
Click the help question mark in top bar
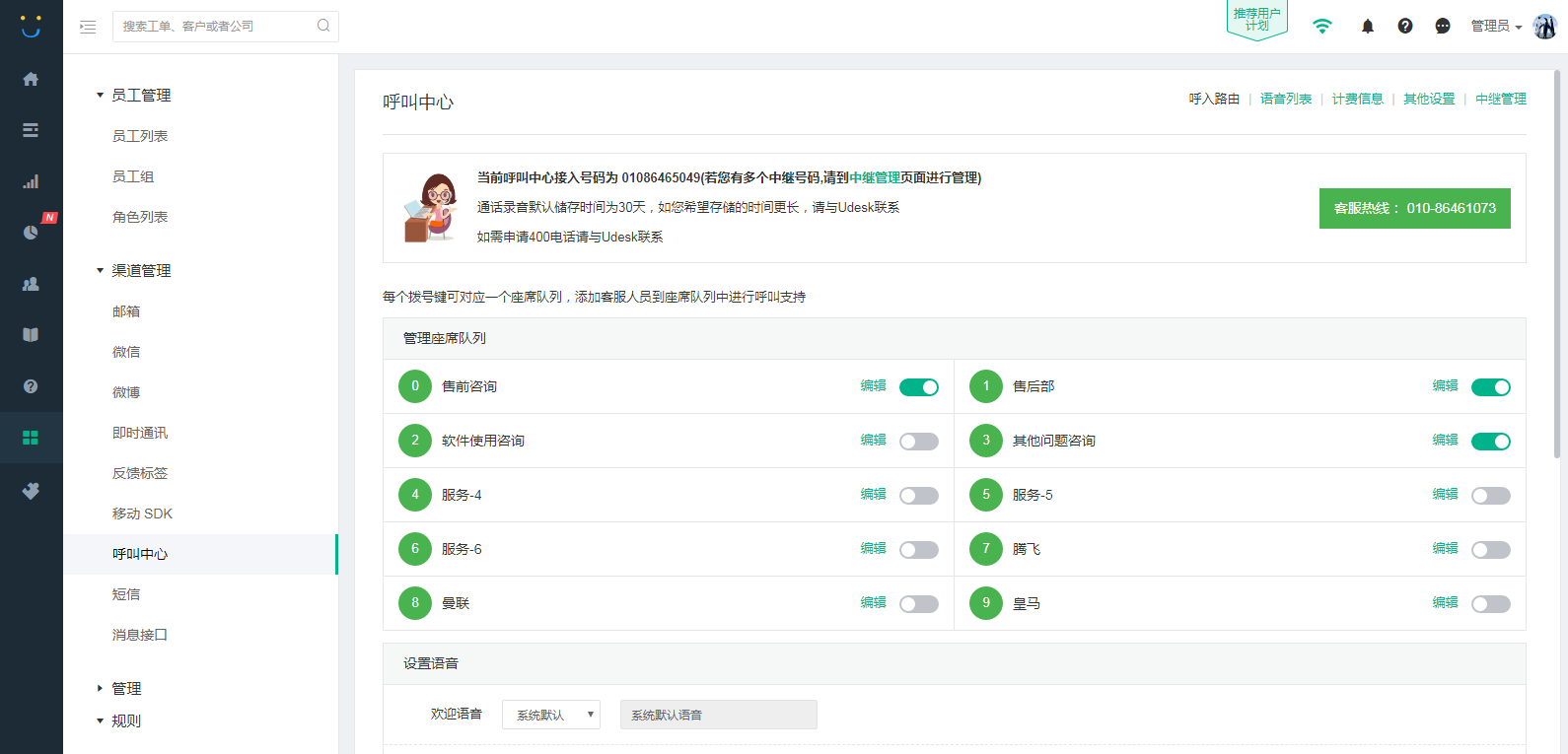point(1405,27)
